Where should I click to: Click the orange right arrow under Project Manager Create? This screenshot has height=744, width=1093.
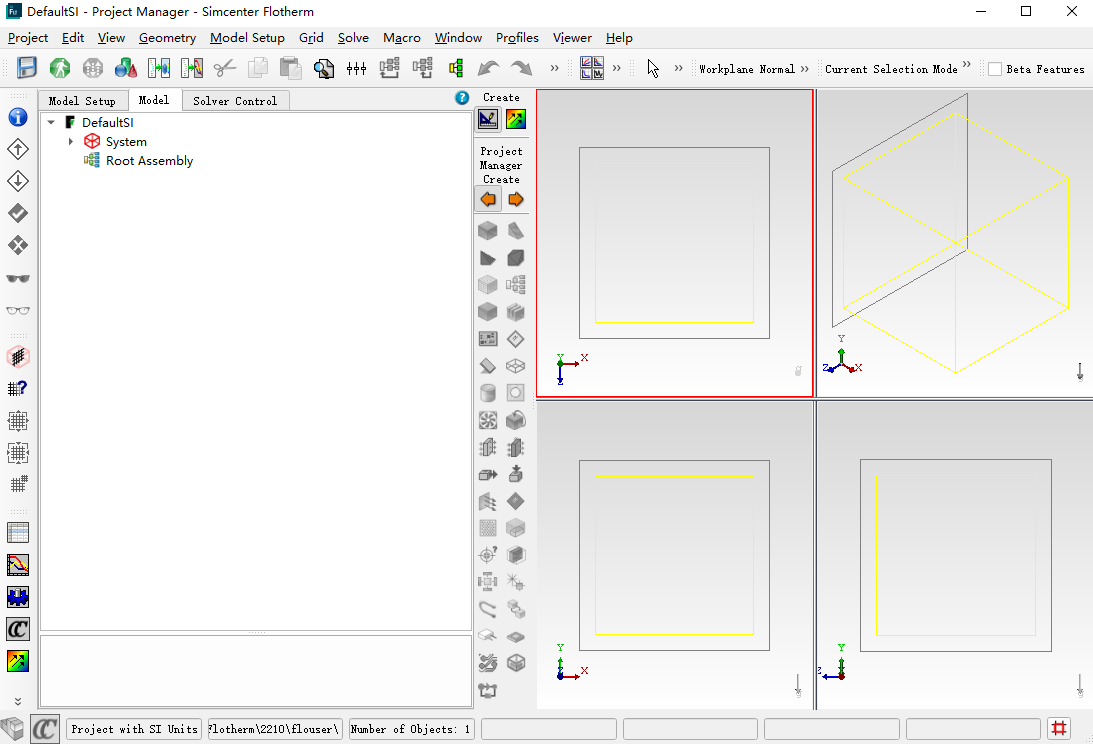pos(515,199)
